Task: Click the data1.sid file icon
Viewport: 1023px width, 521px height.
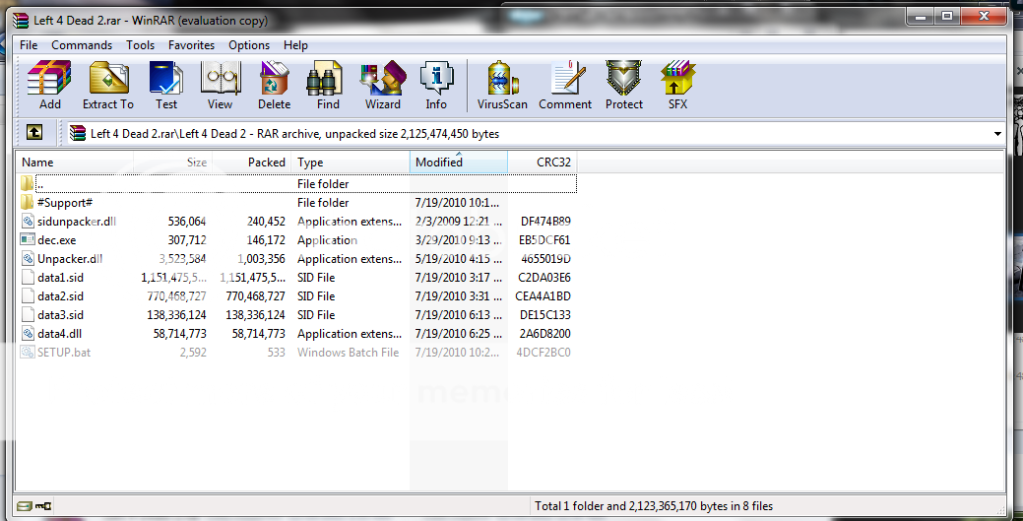Action: [x=27, y=277]
